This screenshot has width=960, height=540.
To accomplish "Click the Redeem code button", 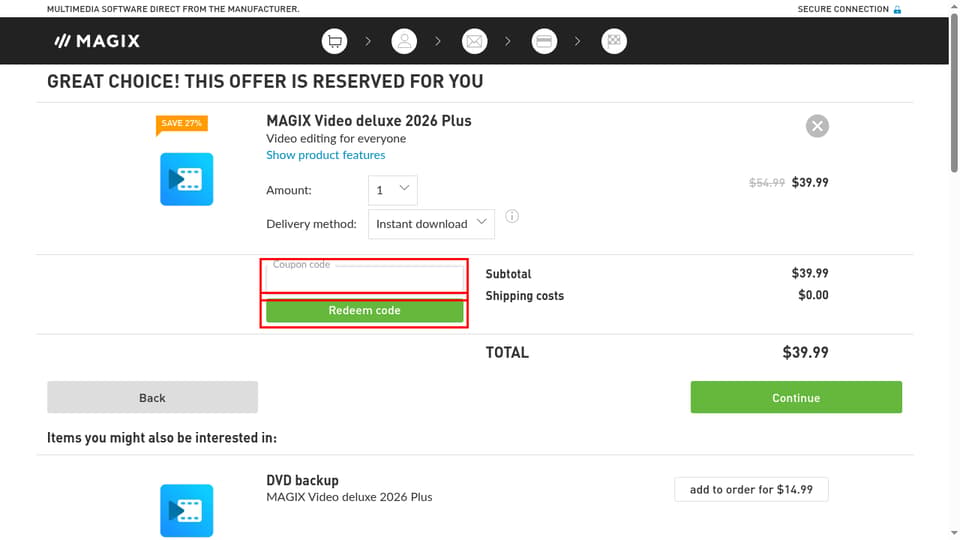I will (365, 310).
